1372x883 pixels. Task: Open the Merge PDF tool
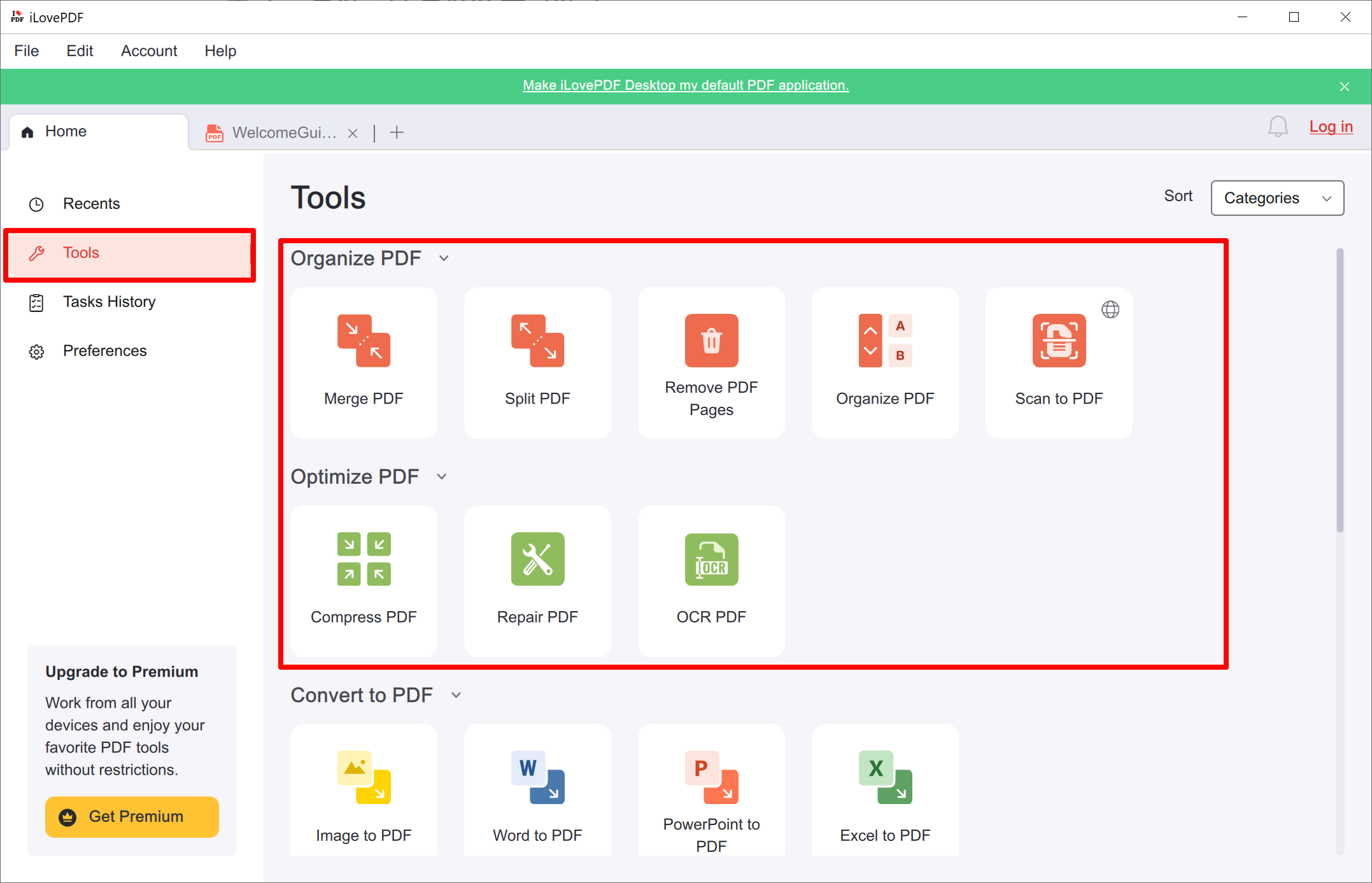(363, 363)
